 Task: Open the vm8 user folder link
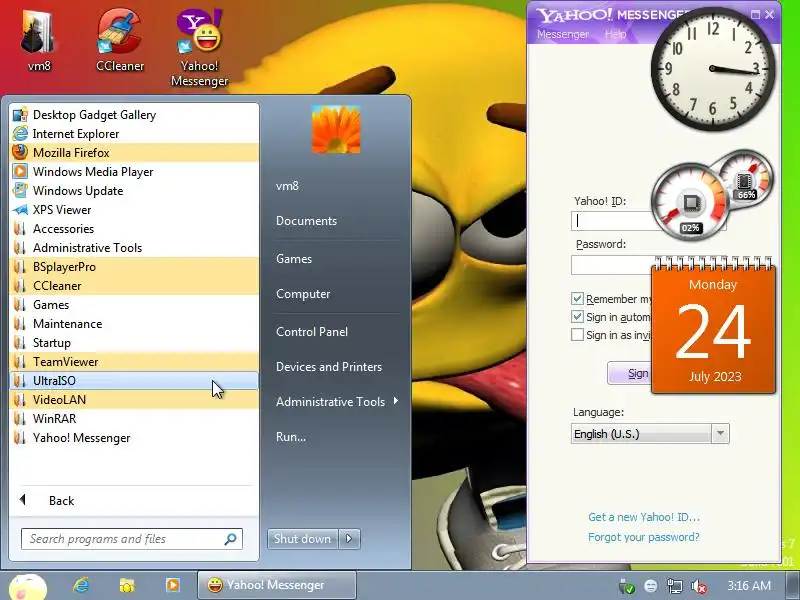point(287,186)
